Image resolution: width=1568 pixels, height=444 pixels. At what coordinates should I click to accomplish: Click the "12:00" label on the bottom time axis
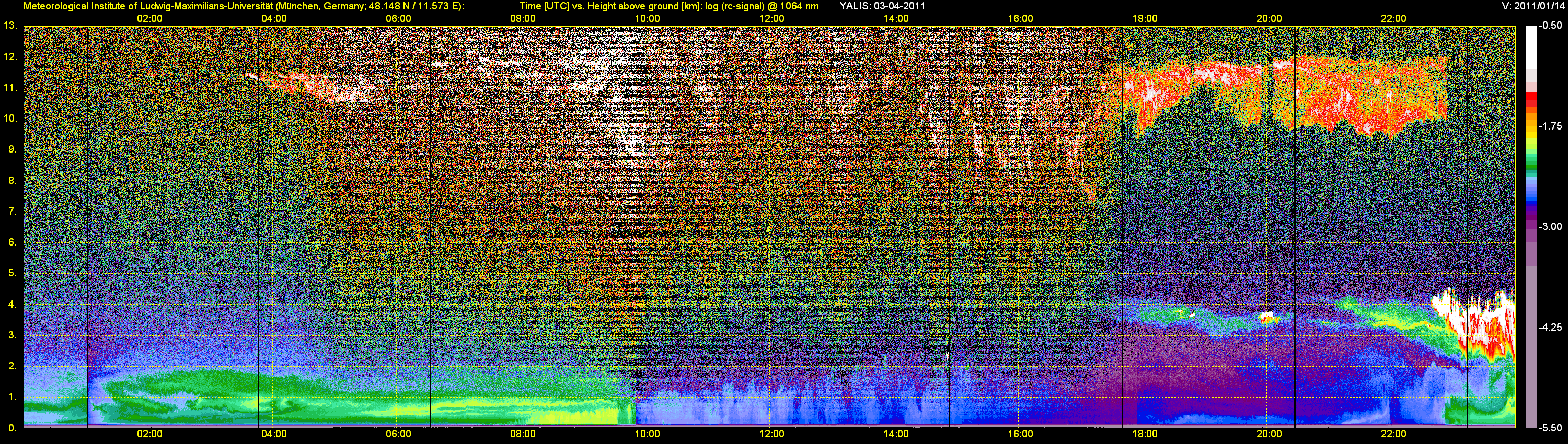point(771,434)
